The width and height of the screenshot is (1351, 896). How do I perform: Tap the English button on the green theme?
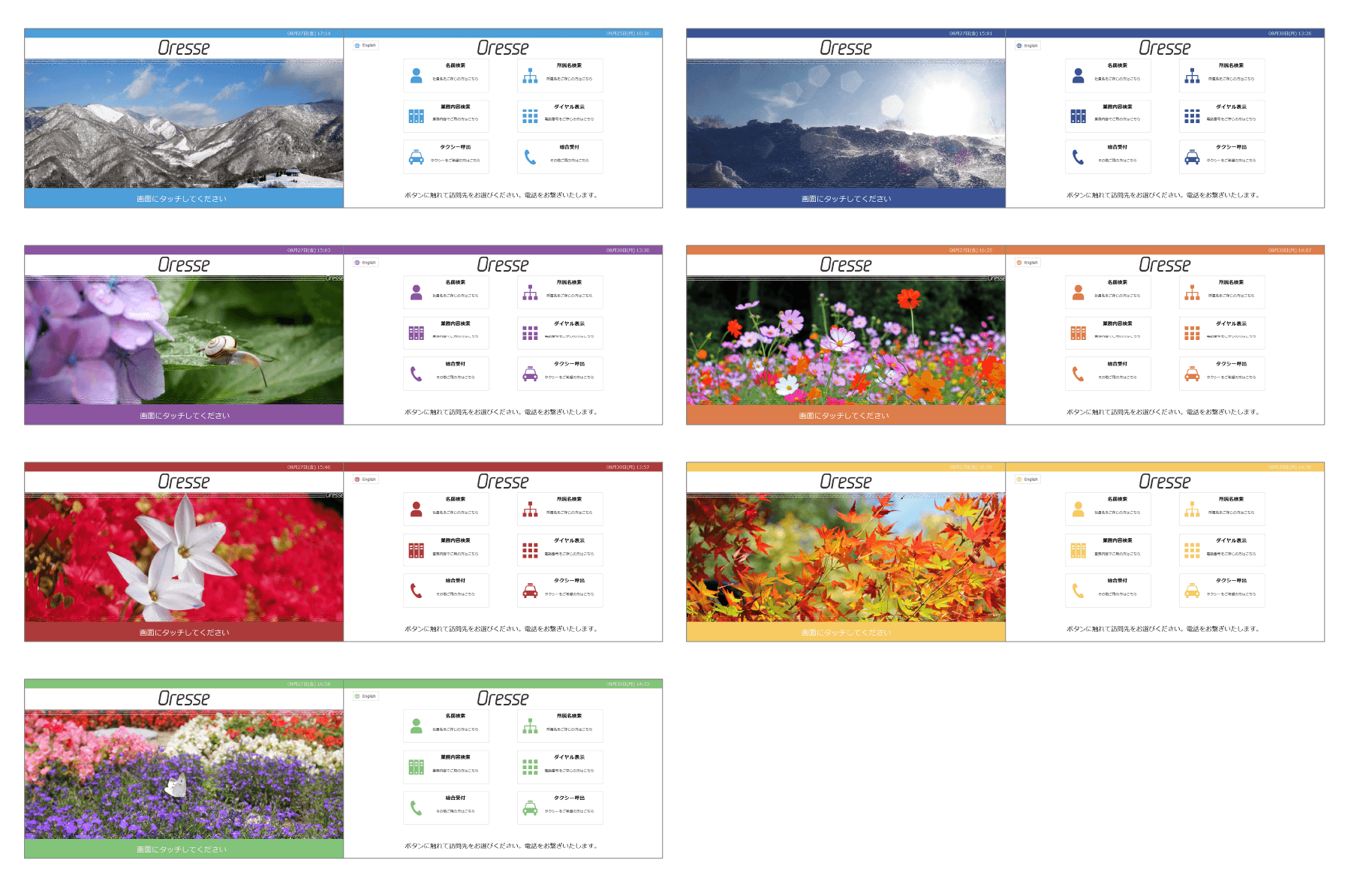tap(366, 696)
